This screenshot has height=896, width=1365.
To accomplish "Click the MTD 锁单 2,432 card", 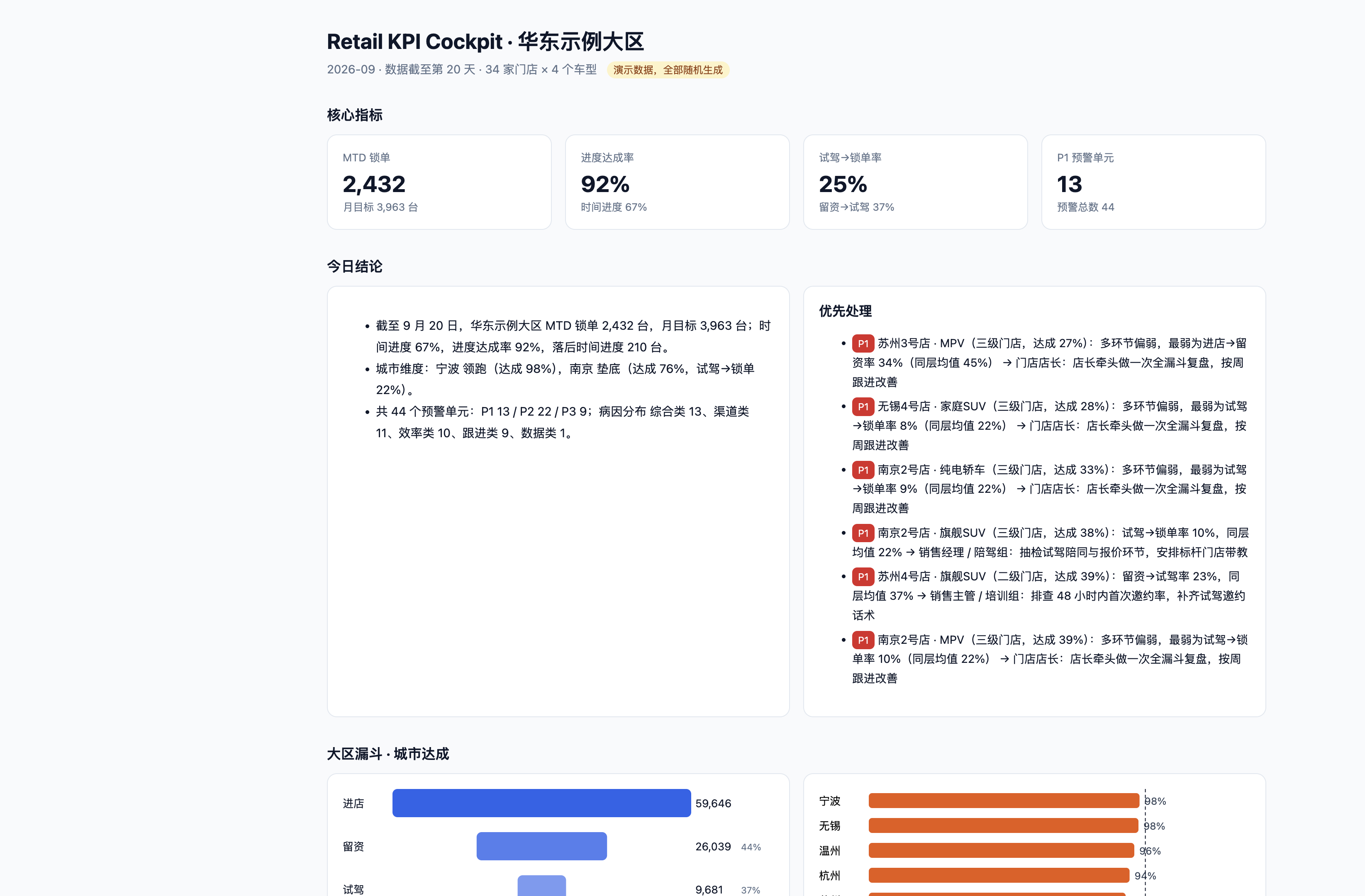I will click(x=439, y=182).
